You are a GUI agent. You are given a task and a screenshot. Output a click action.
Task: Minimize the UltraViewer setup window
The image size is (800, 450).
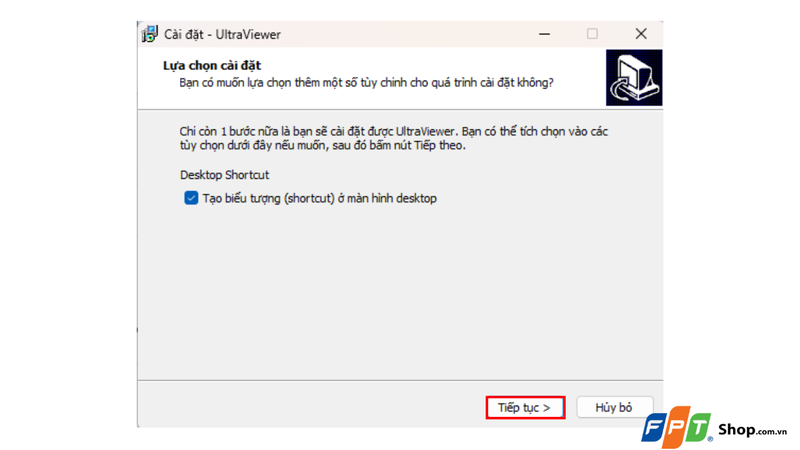[x=544, y=34]
